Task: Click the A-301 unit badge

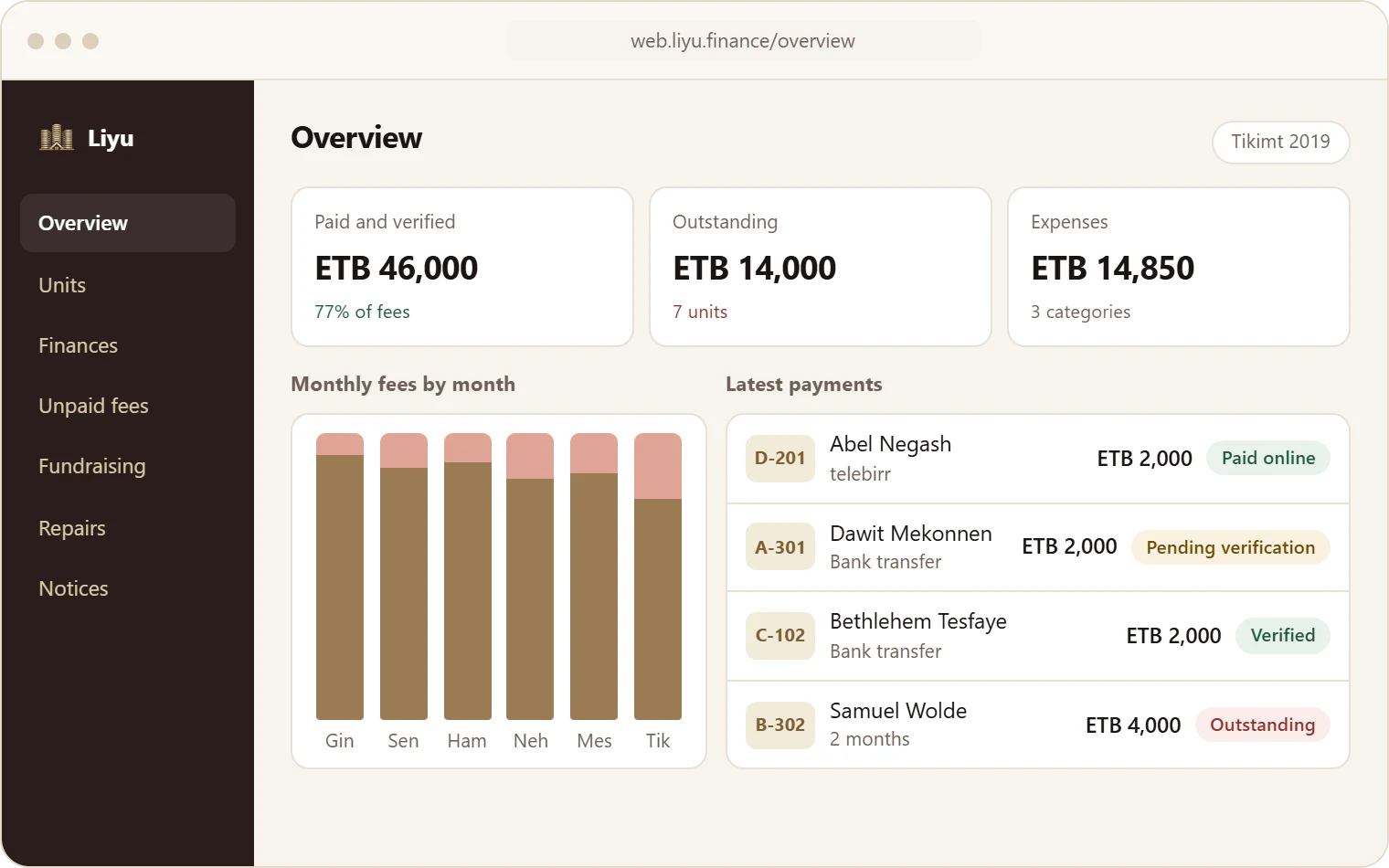Action: [x=780, y=546]
